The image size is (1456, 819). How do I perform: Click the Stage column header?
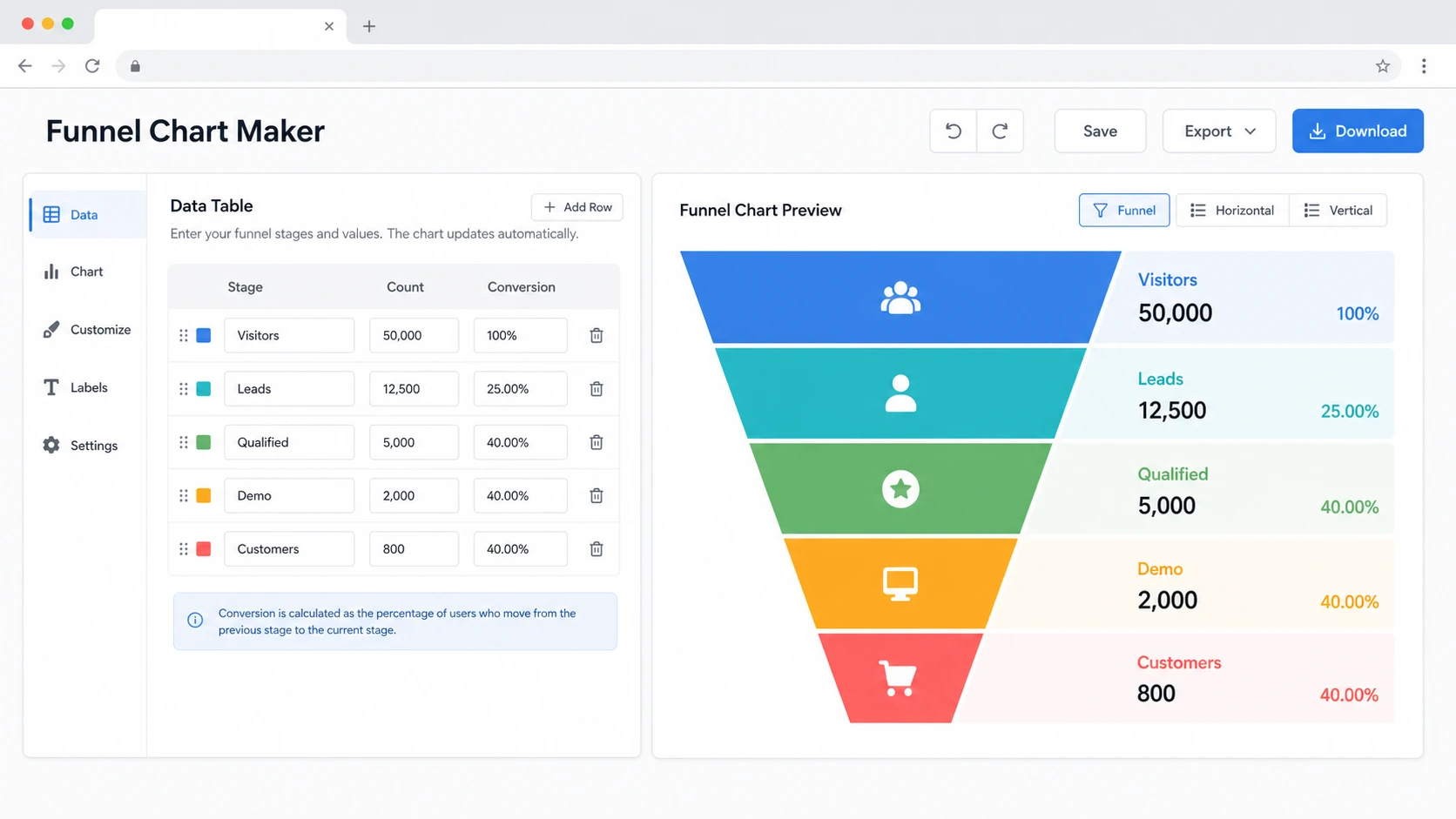[x=245, y=287]
